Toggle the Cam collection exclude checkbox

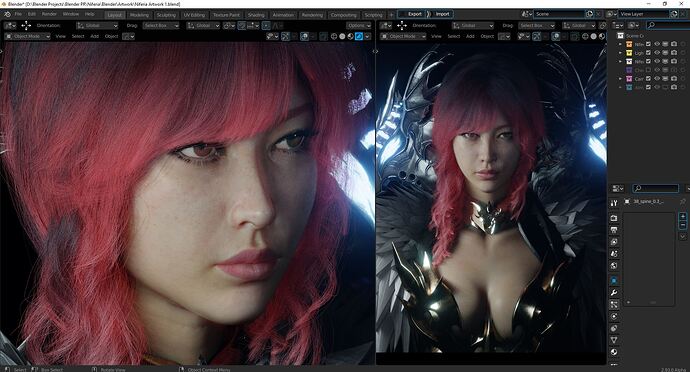click(x=648, y=79)
